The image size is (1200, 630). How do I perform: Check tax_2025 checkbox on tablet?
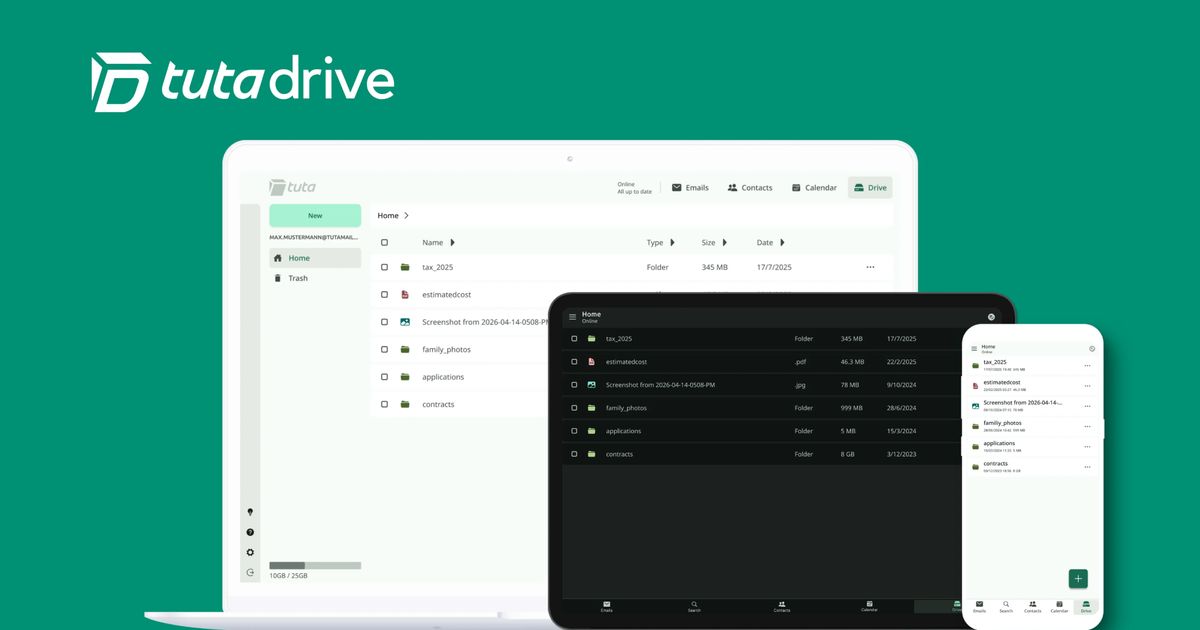click(574, 339)
